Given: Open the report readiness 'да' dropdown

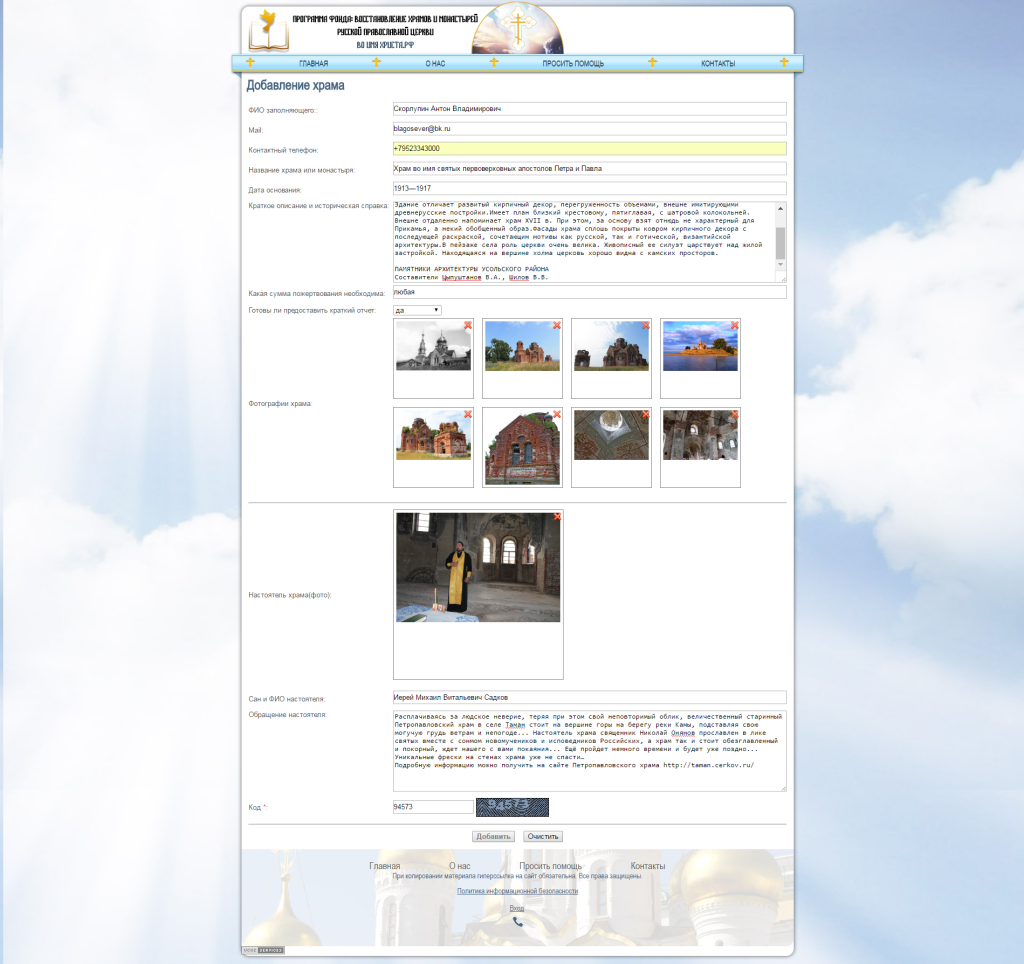Looking at the screenshot, I should pyautogui.click(x=417, y=311).
